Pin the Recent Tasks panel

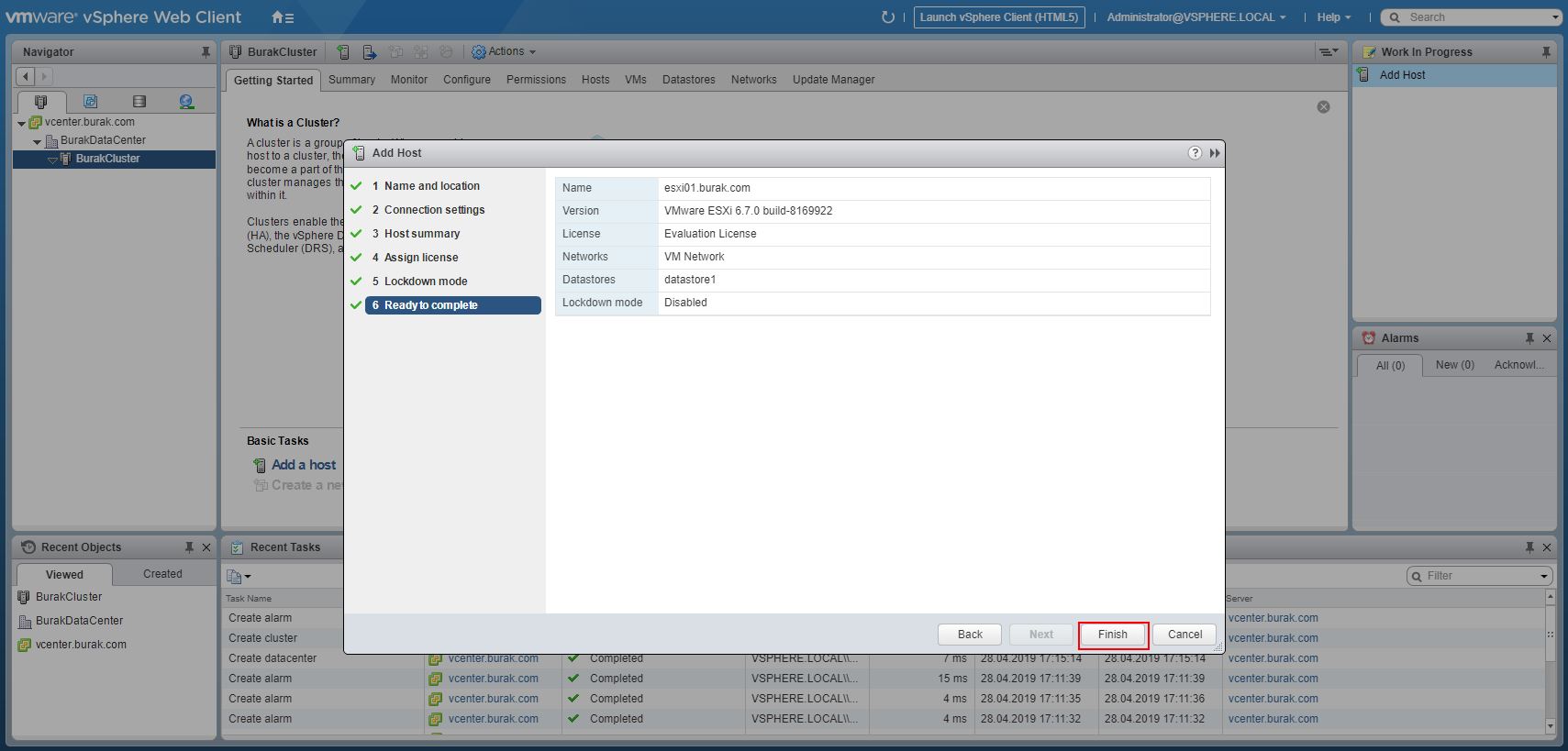1529,547
